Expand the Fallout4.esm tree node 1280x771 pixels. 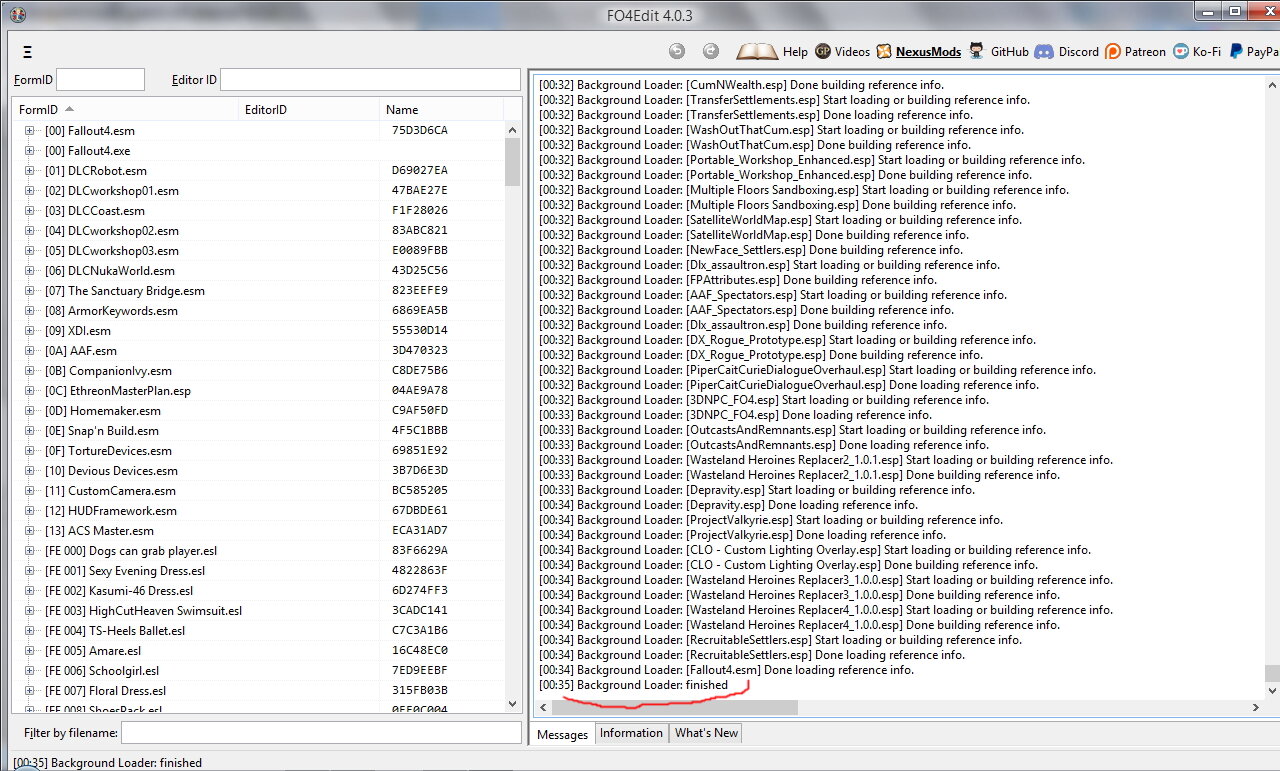(30, 131)
